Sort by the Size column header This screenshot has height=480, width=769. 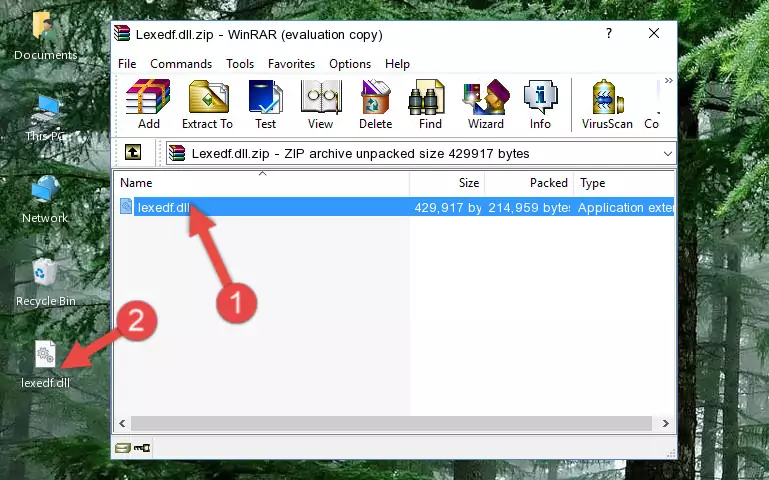click(447, 183)
